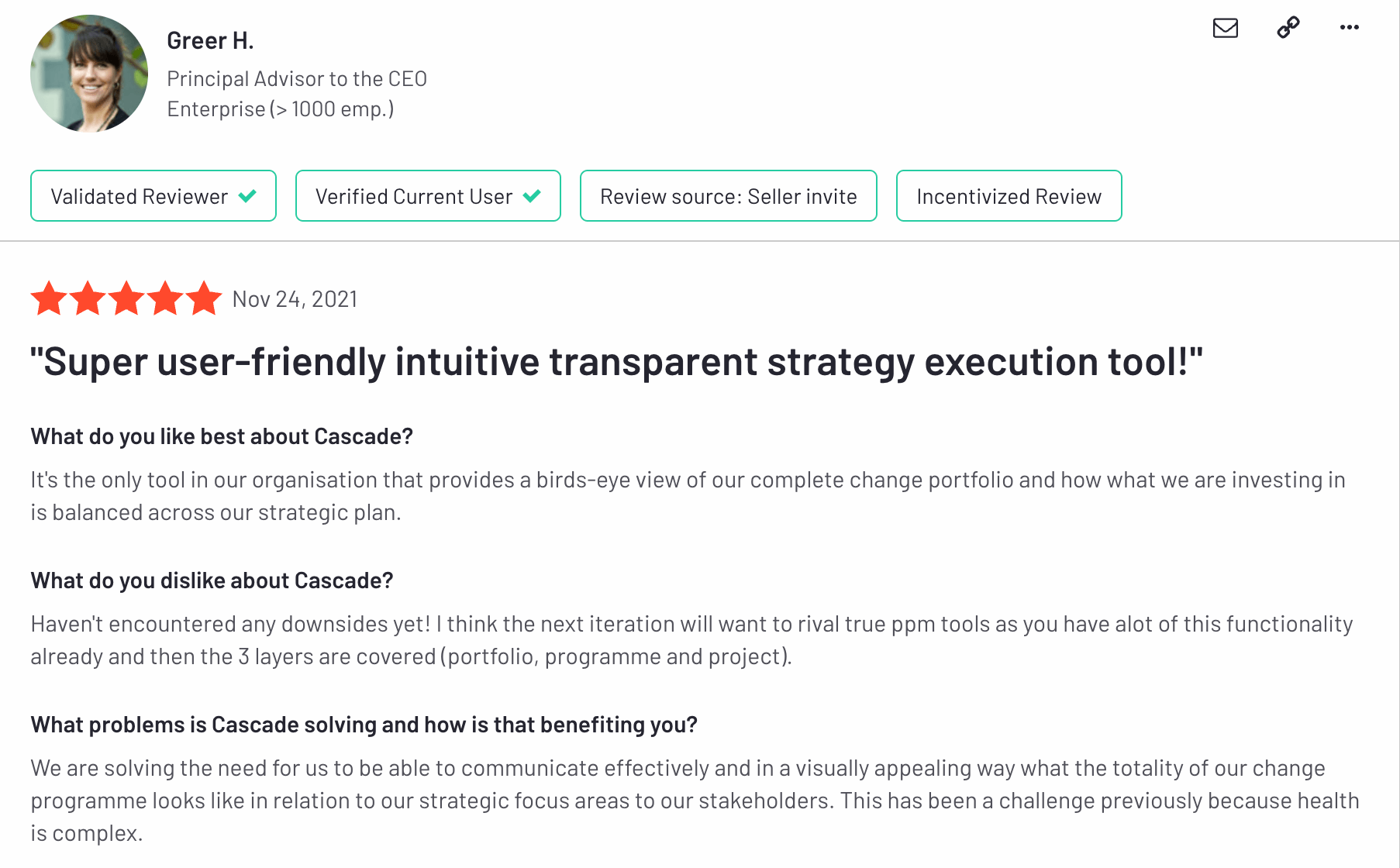This screenshot has width=1400, height=868.
Task: Click the first star in the rating
Action: [x=49, y=298]
